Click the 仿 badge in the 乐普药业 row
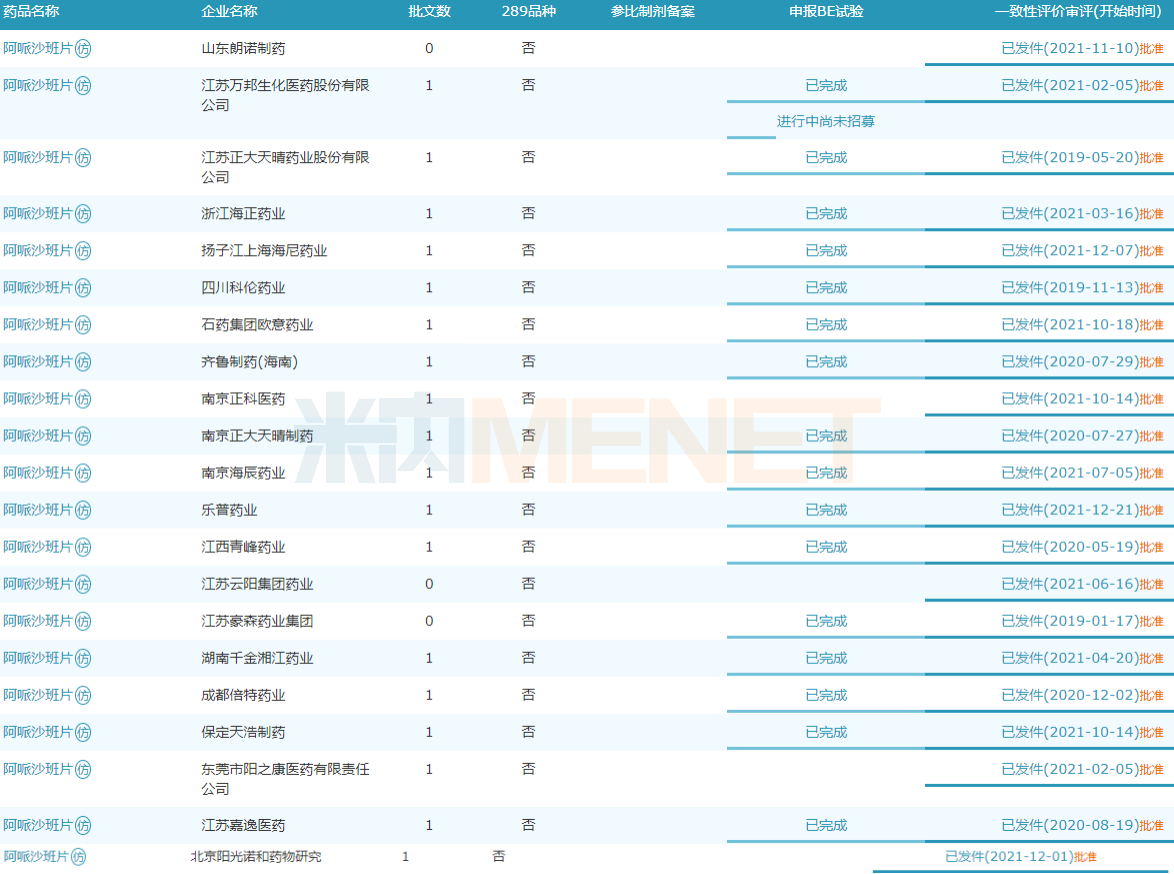 point(83,510)
